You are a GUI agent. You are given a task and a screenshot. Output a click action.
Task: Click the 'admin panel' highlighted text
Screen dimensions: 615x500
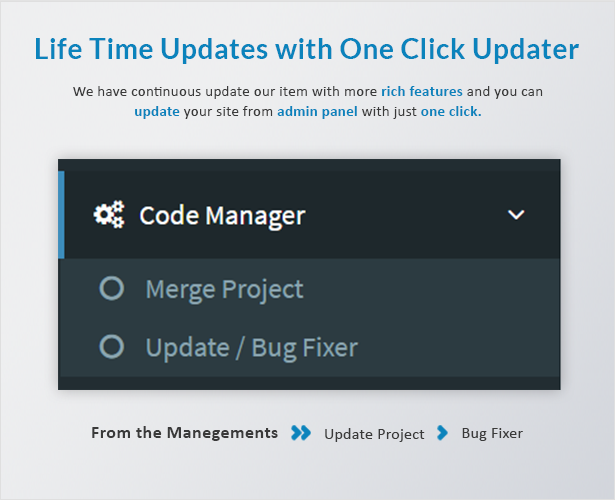(317, 112)
